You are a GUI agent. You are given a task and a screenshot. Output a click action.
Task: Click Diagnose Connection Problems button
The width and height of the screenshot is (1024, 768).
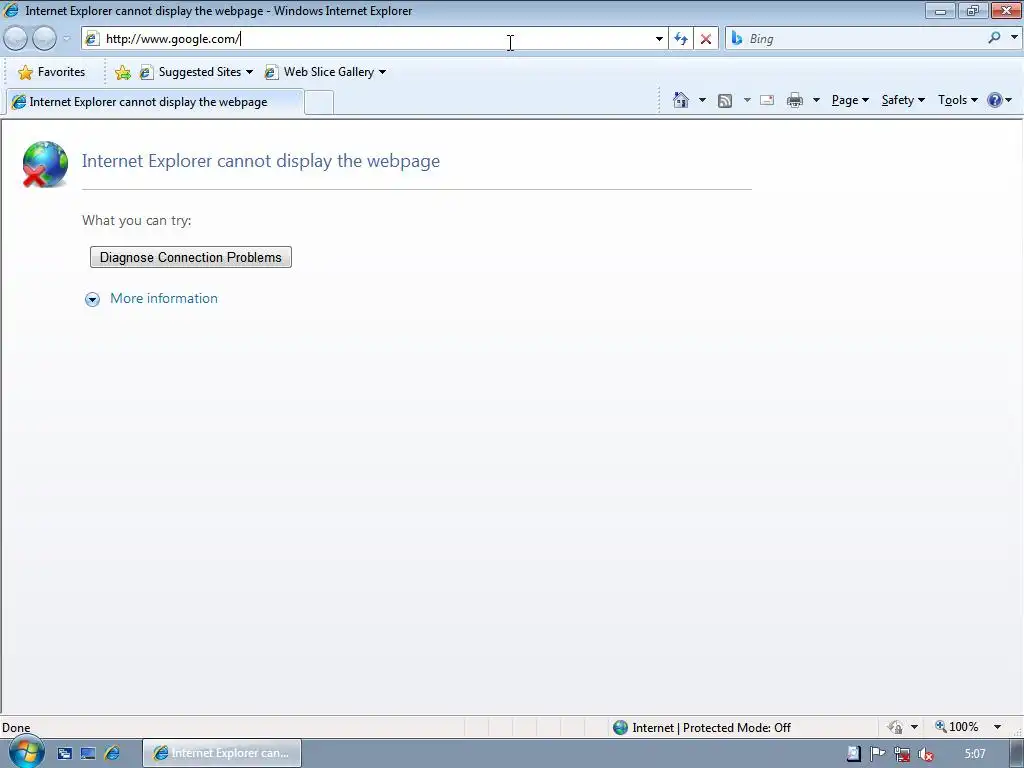pos(191,257)
